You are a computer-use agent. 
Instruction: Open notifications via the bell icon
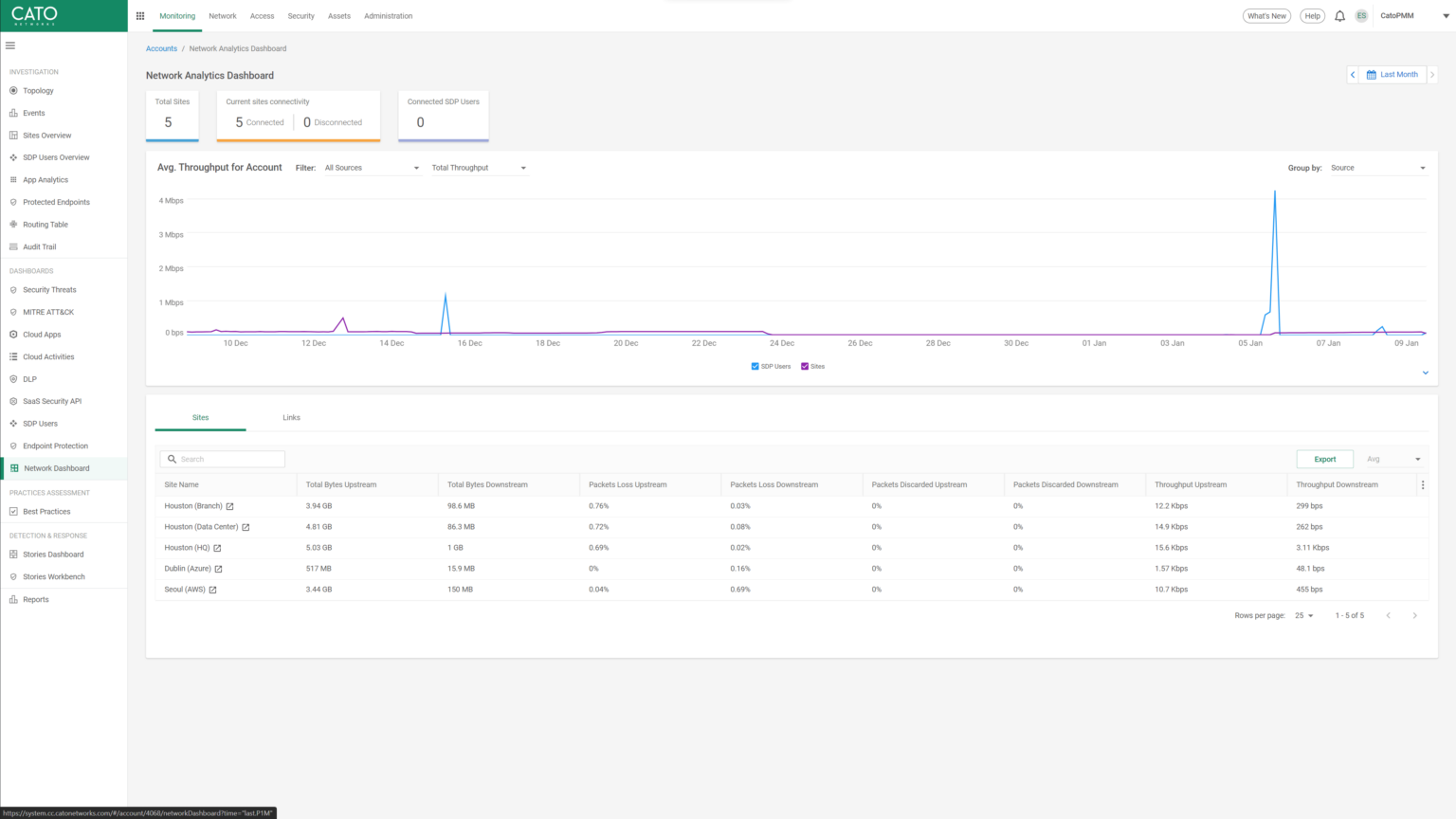click(1339, 15)
